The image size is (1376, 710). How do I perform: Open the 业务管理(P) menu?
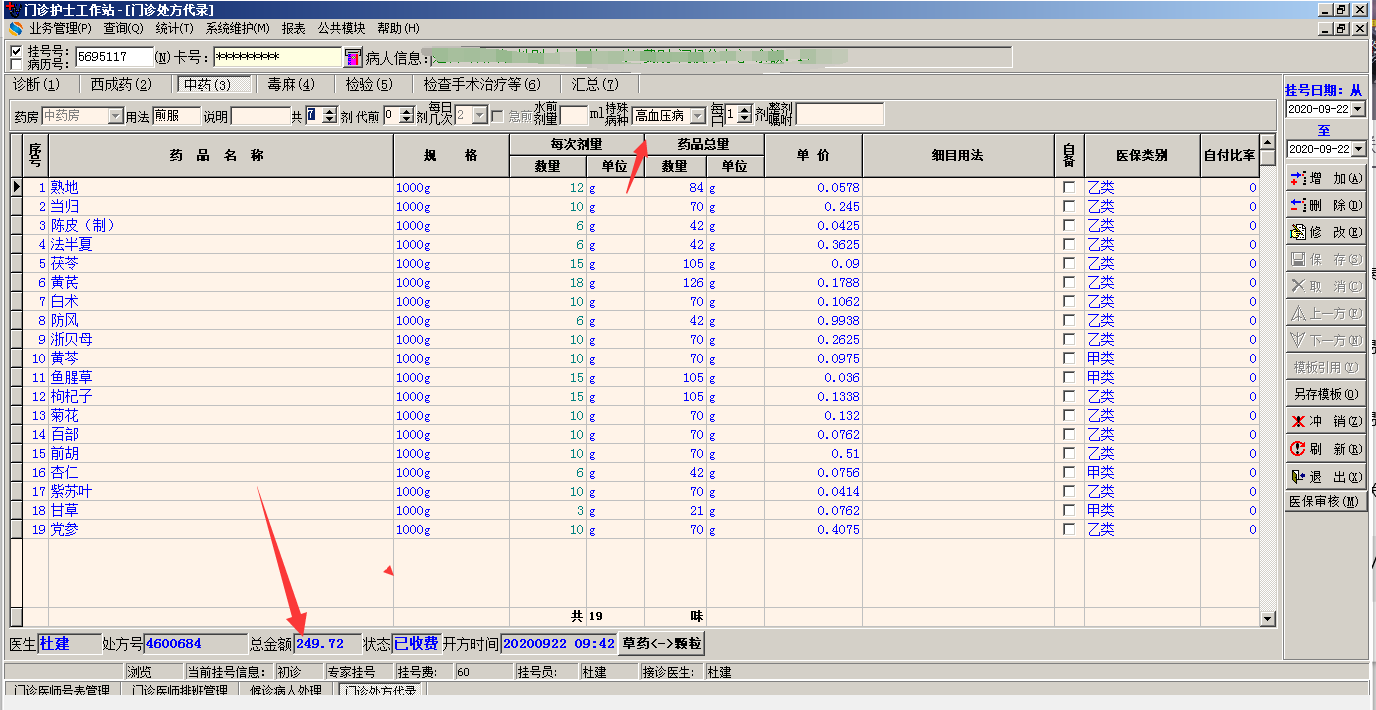[x=60, y=28]
